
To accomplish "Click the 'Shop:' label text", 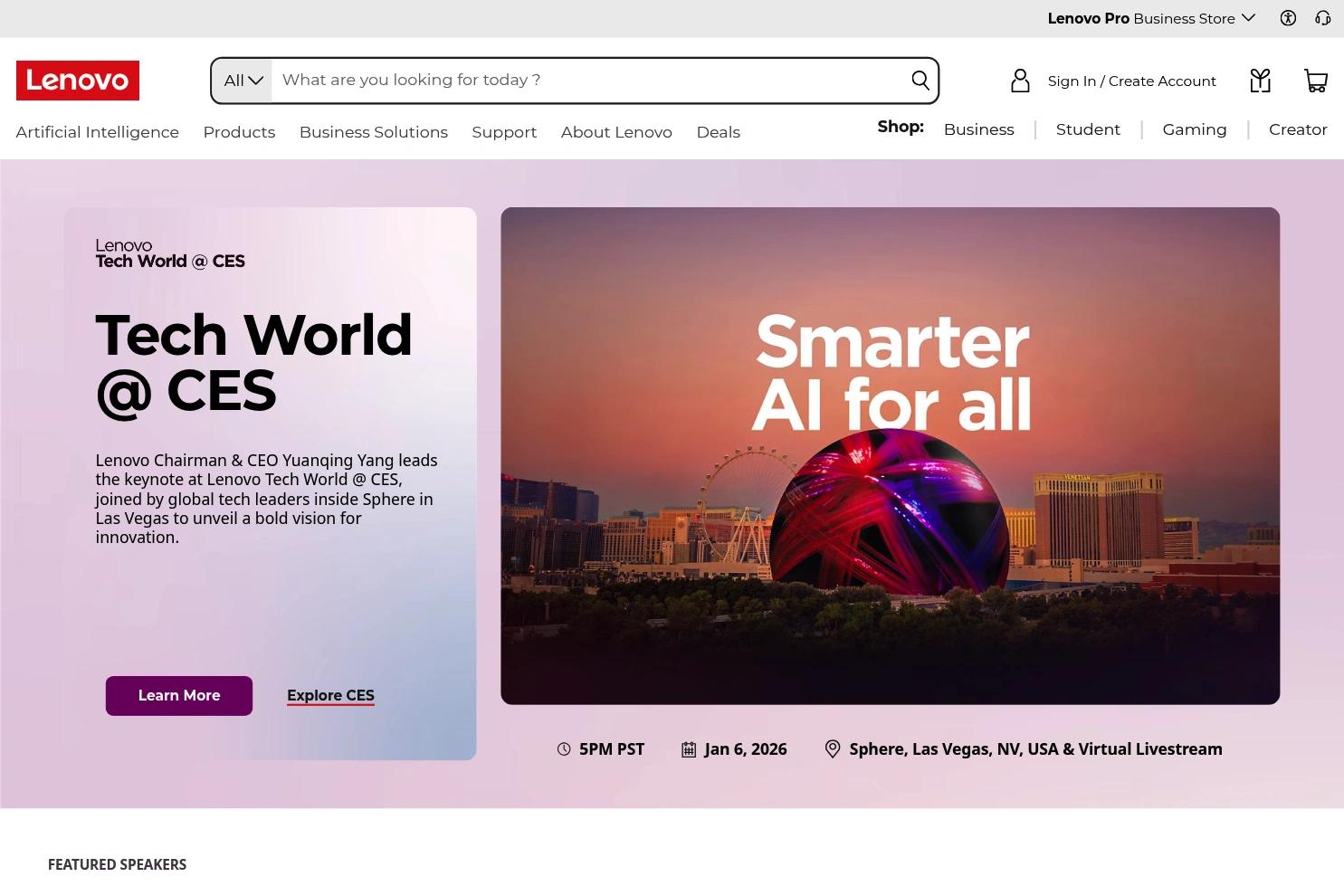I will click(x=901, y=128).
